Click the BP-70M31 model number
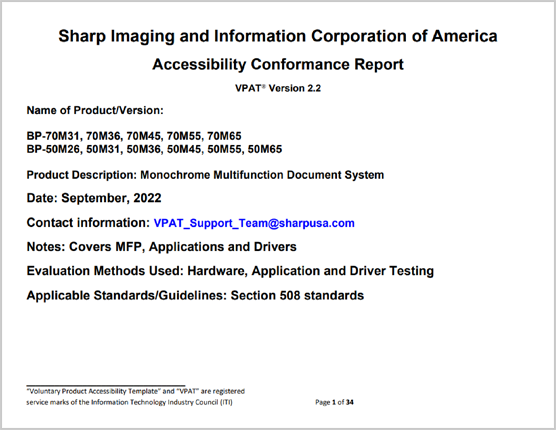The height and width of the screenshot is (430, 556). [x=54, y=136]
